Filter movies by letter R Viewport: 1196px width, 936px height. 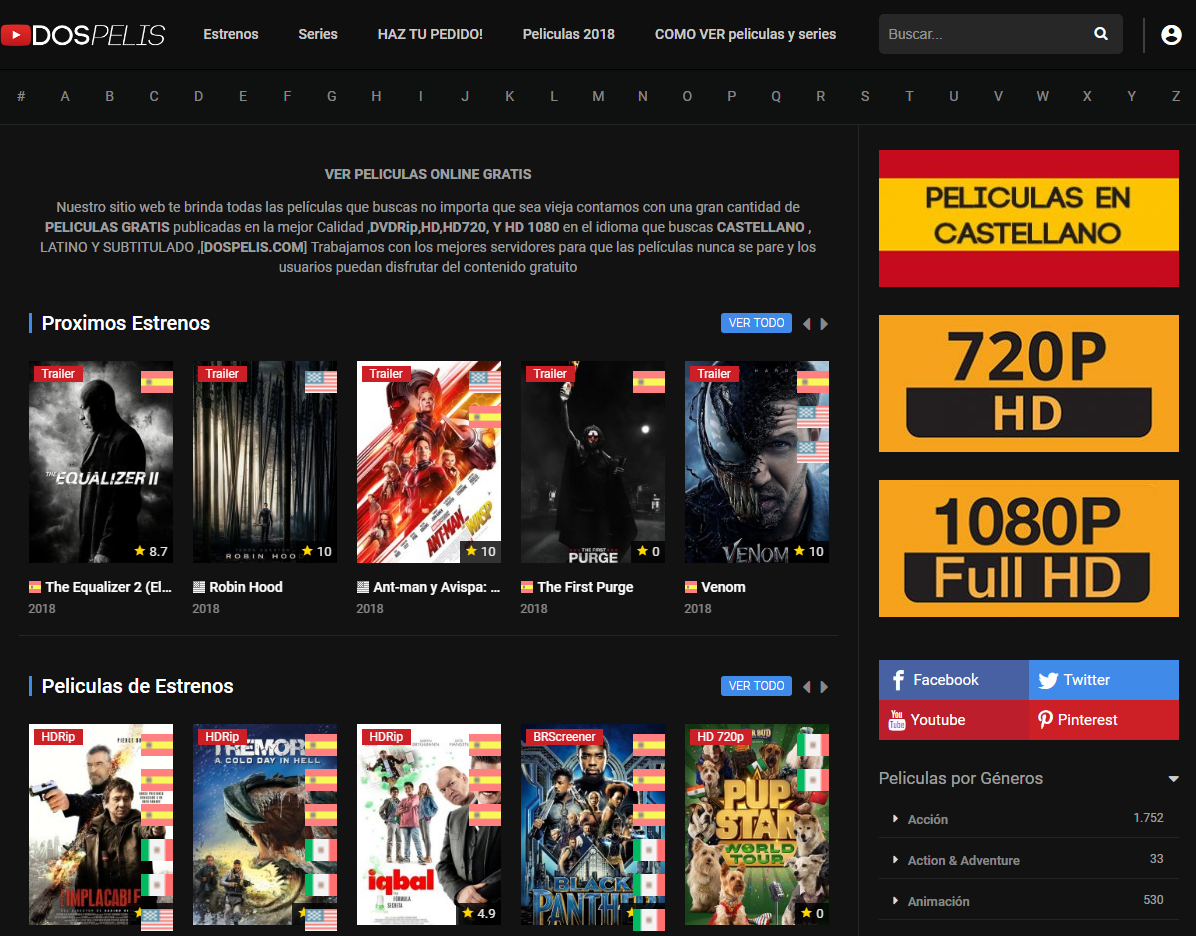coord(821,96)
